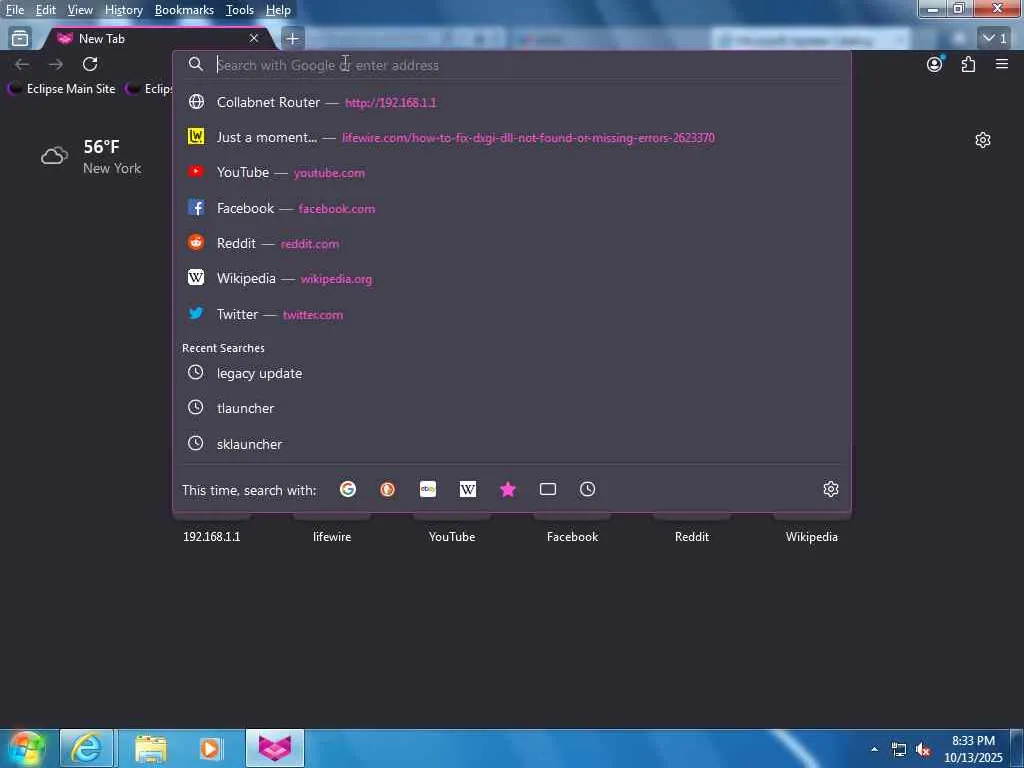Click the Eclipse browser taskbar icon
1024x768 pixels.
click(274, 748)
